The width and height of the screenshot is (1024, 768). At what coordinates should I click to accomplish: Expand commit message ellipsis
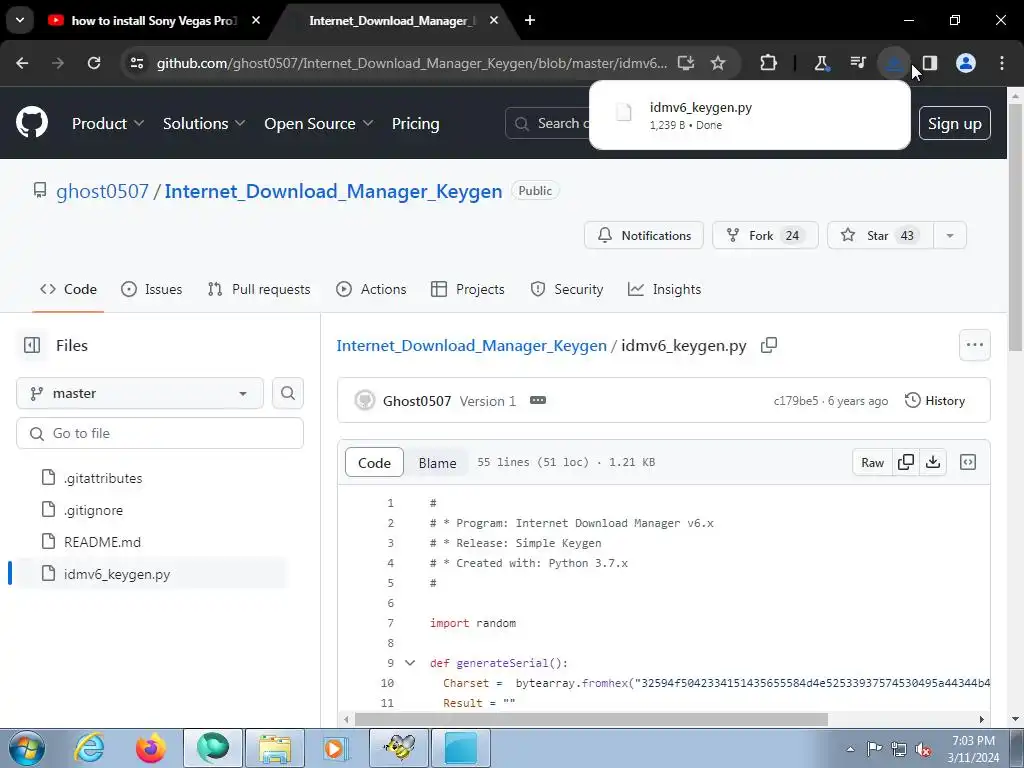pos(537,400)
